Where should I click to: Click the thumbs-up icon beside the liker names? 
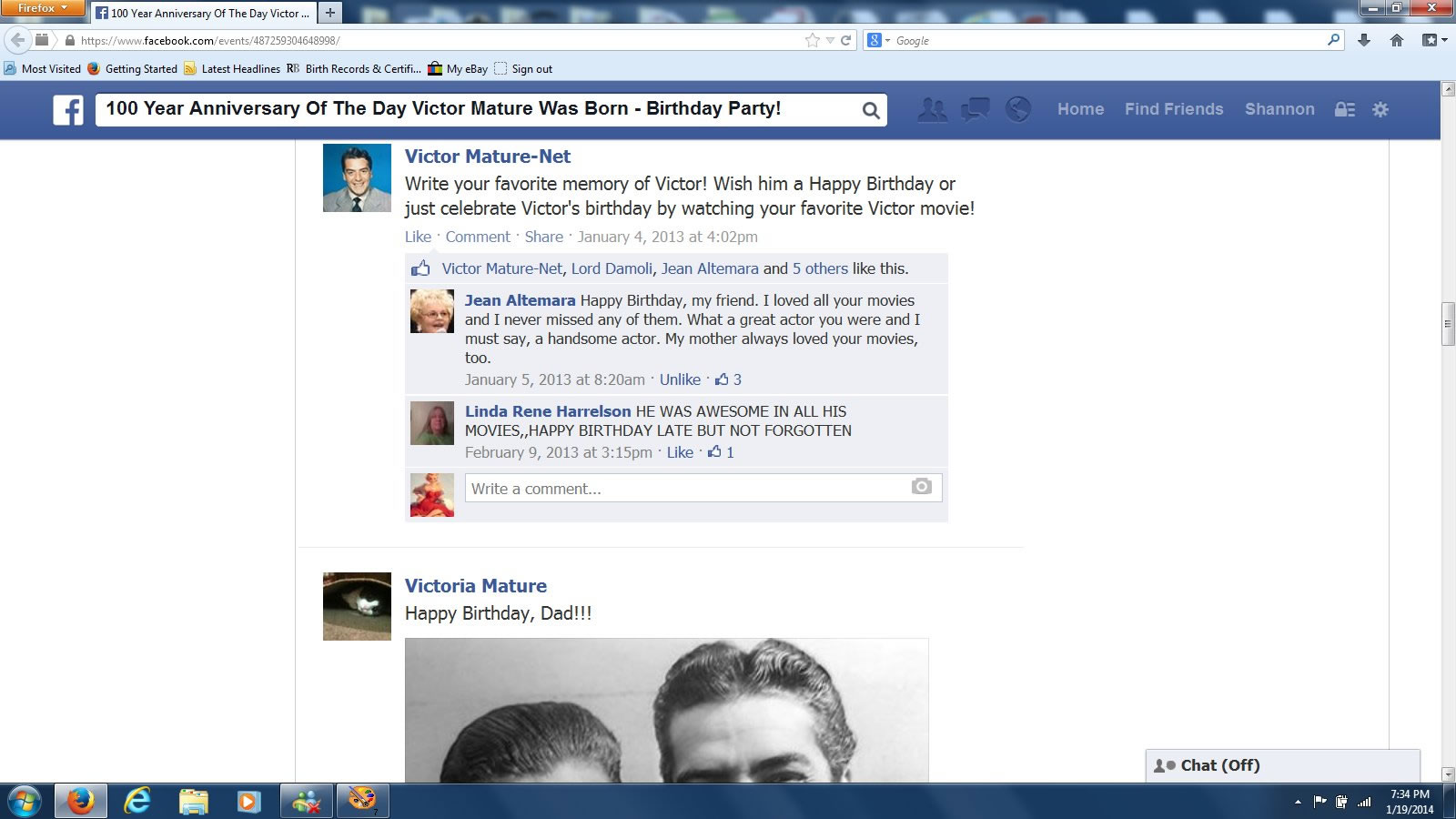[420, 268]
